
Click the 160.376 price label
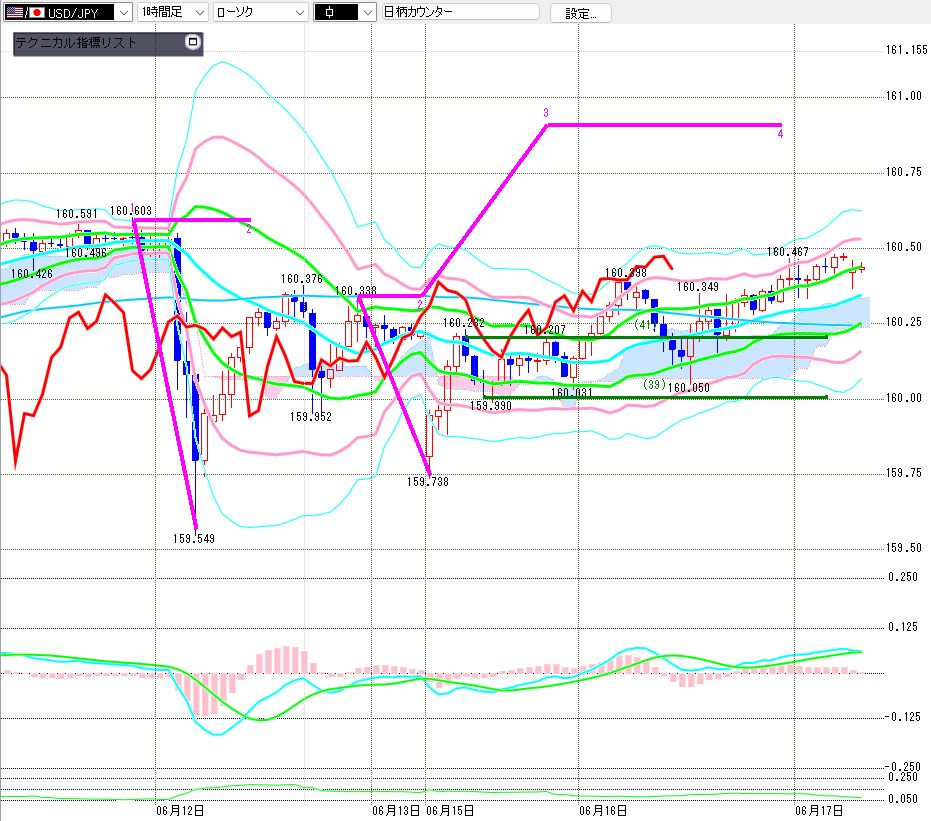[302, 279]
